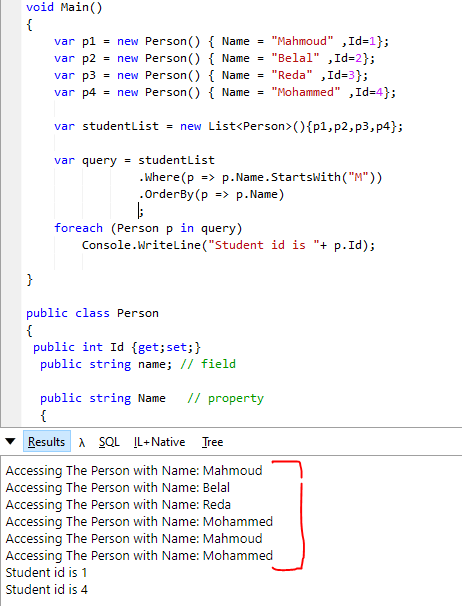Click result line 'Accessing The Person with Name: Belal'
462x606 pixels.
(118, 487)
